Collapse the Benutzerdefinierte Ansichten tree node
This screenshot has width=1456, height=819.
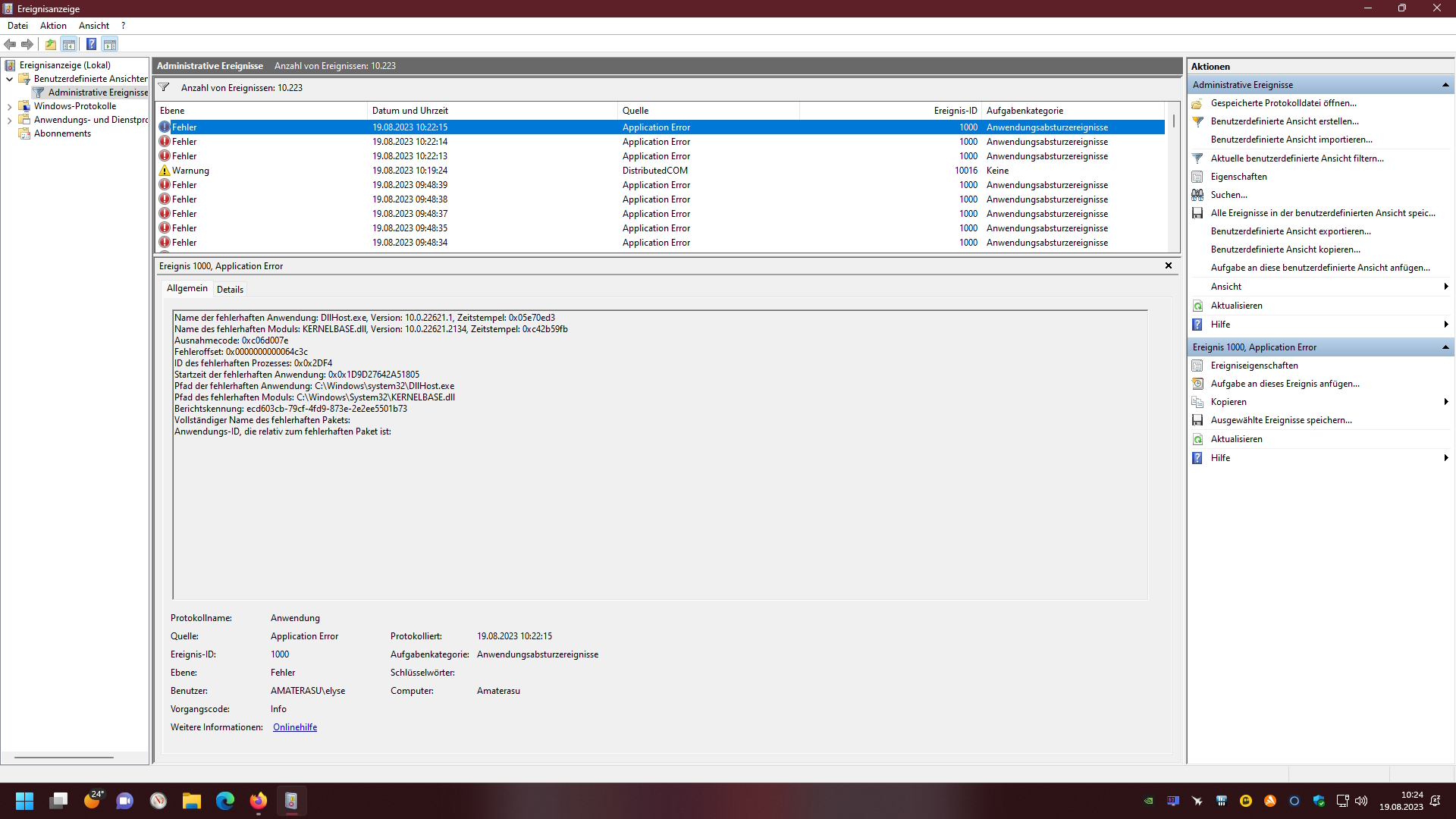pyautogui.click(x=9, y=79)
